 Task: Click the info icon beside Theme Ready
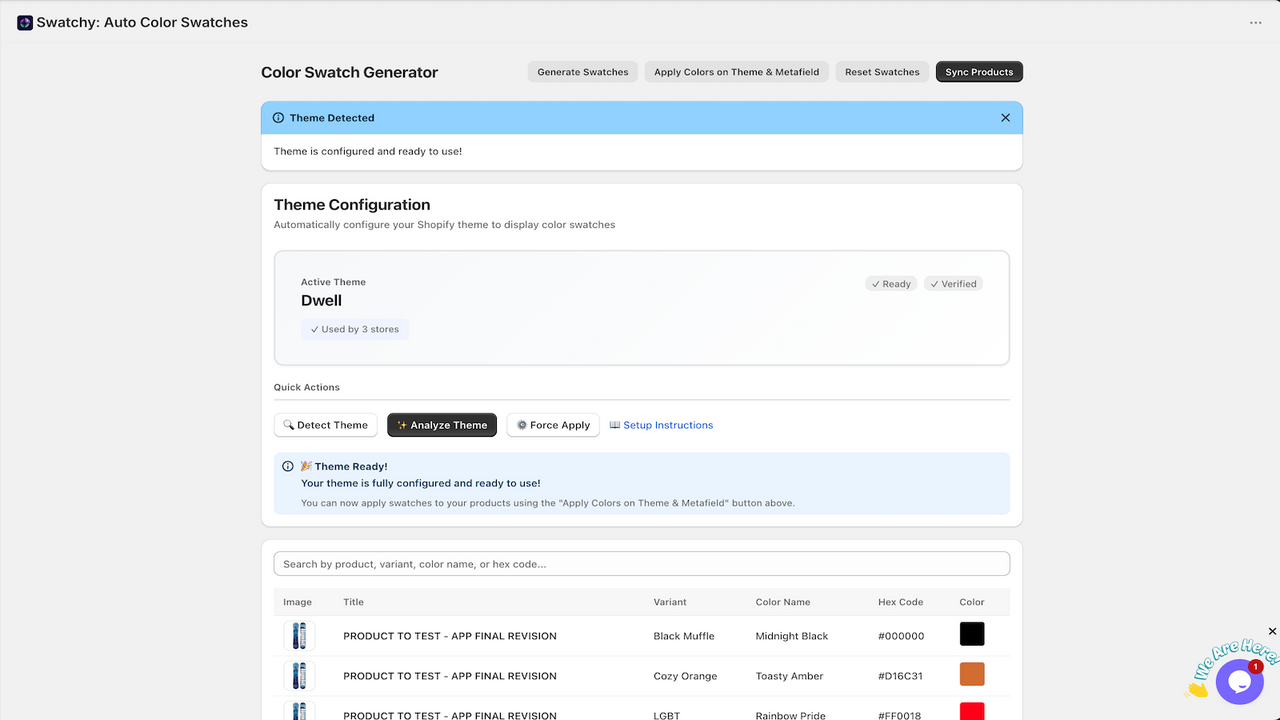pyautogui.click(x=288, y=466)
